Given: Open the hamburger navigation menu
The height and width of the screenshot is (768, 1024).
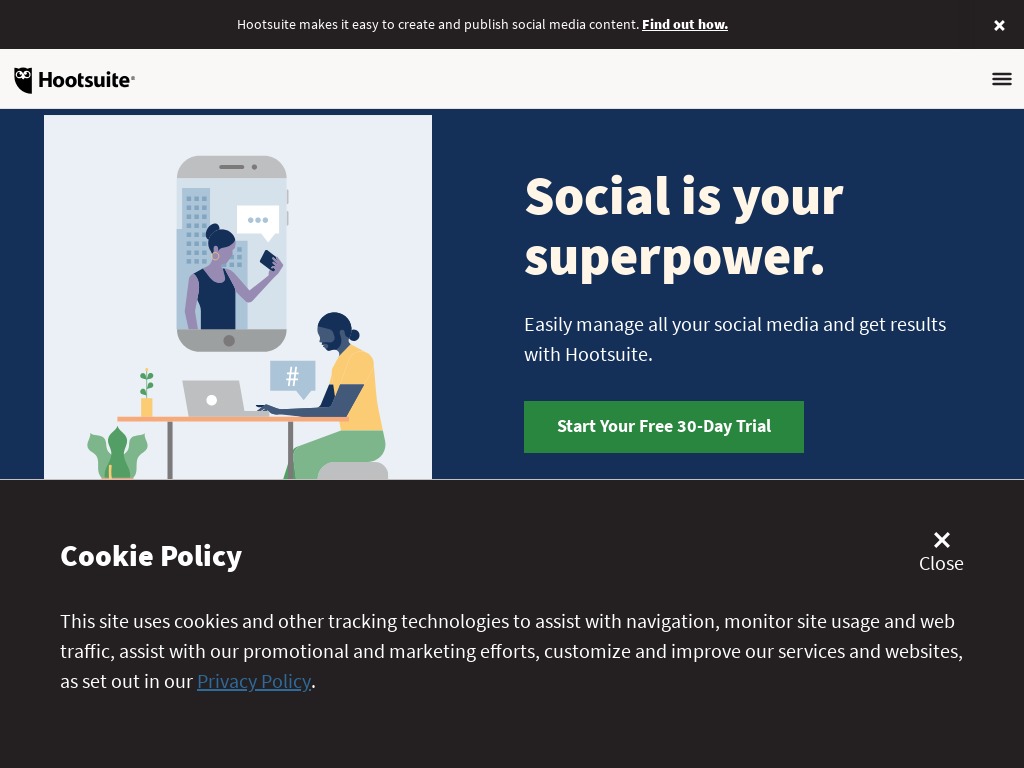Looking at the screenshot, I should coord(1001,79).
